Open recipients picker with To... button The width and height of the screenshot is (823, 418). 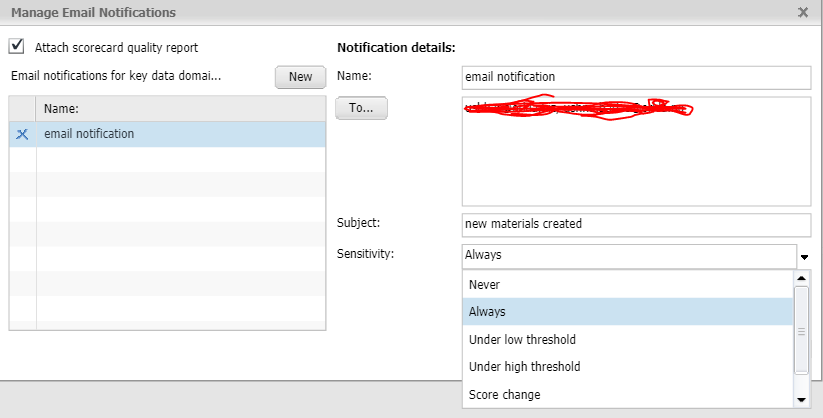click(x=361, y=108)
